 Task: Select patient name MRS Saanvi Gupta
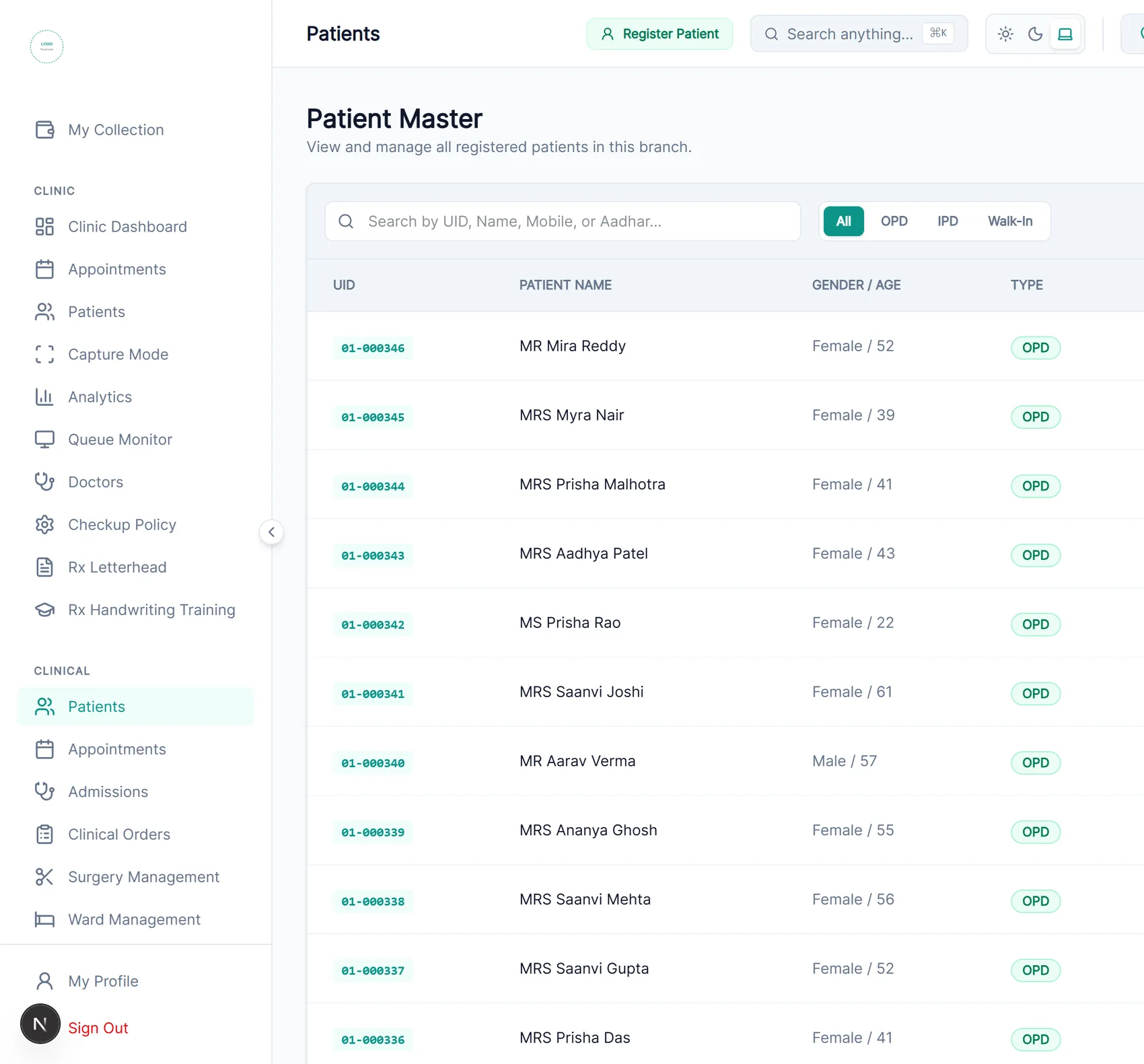tap(584, 969)
